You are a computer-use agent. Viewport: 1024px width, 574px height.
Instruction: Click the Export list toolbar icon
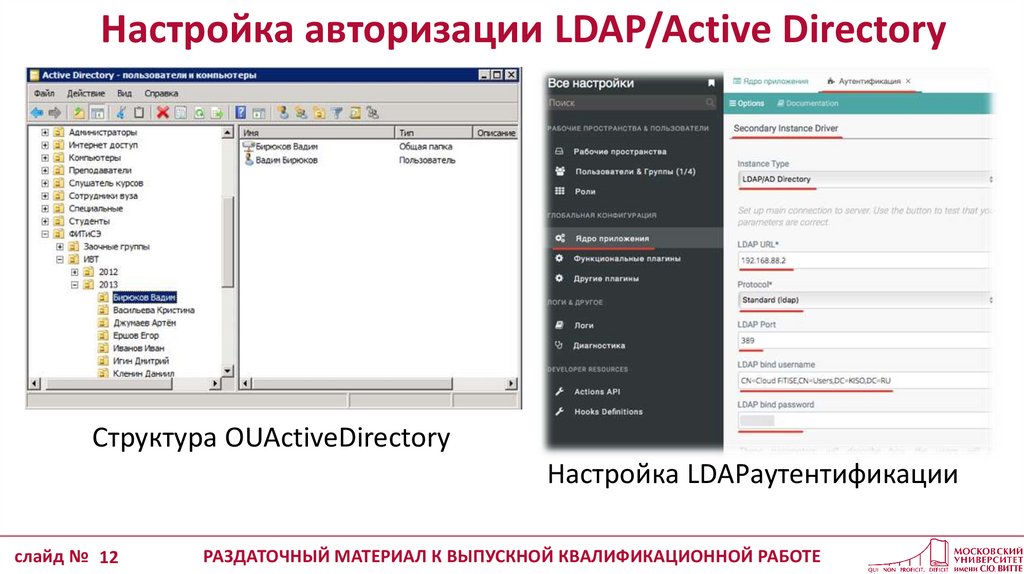tap(217, 113)
